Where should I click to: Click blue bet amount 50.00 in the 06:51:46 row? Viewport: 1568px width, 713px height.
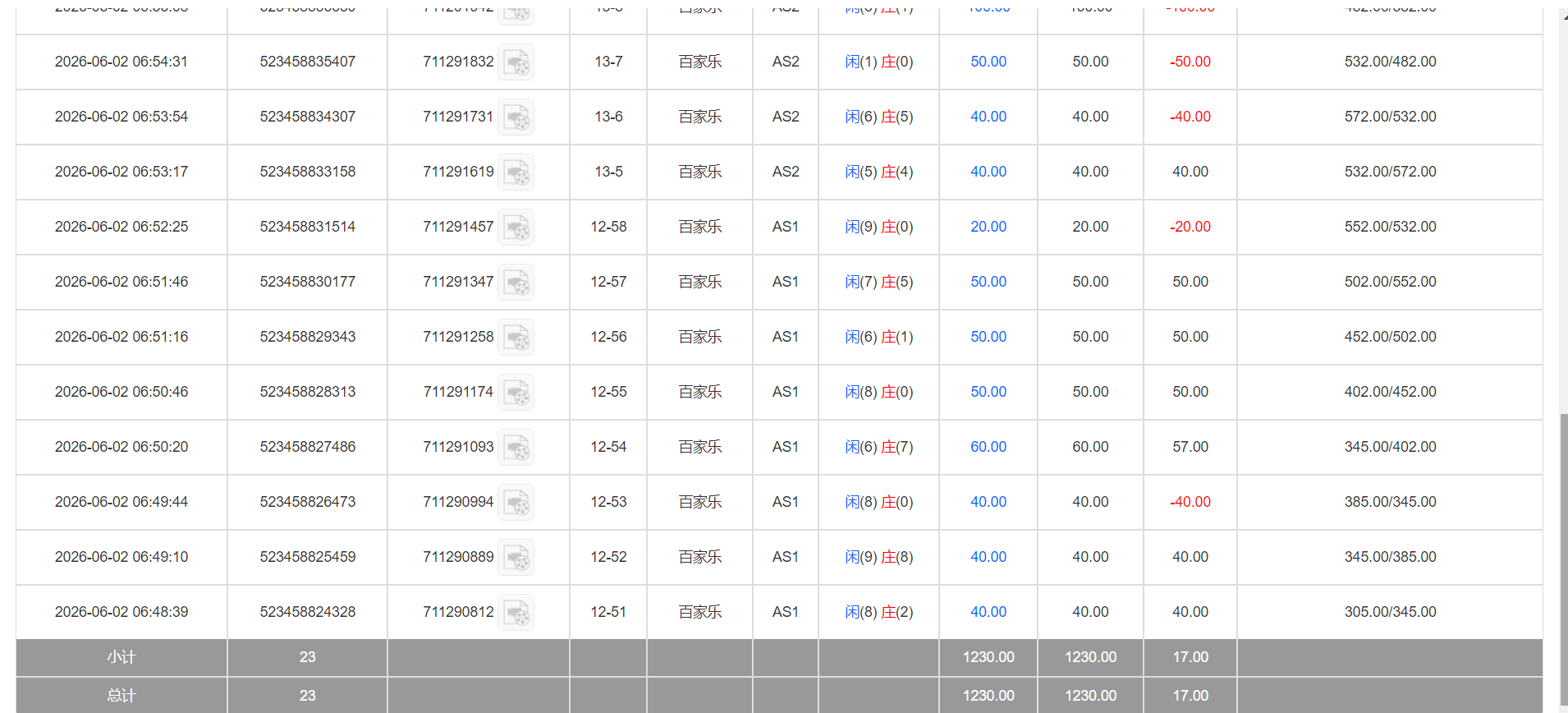click(x=988, y=282)
